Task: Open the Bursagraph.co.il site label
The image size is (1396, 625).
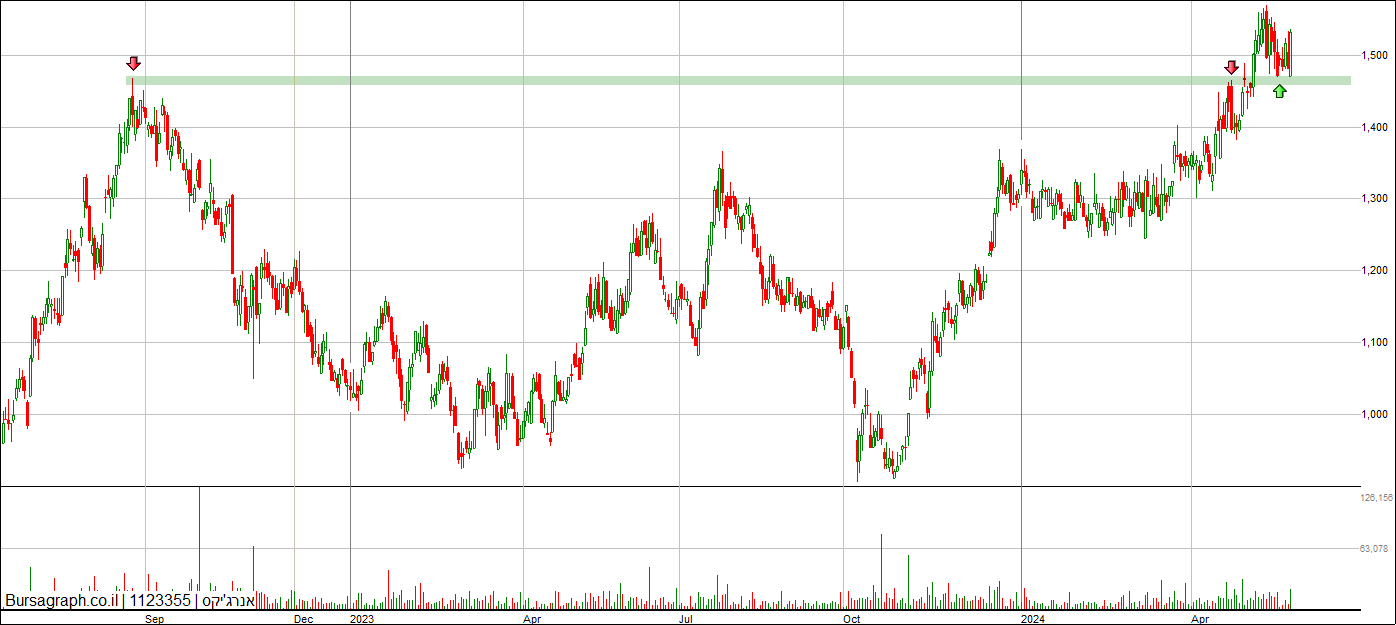Action: coord(62,601)
